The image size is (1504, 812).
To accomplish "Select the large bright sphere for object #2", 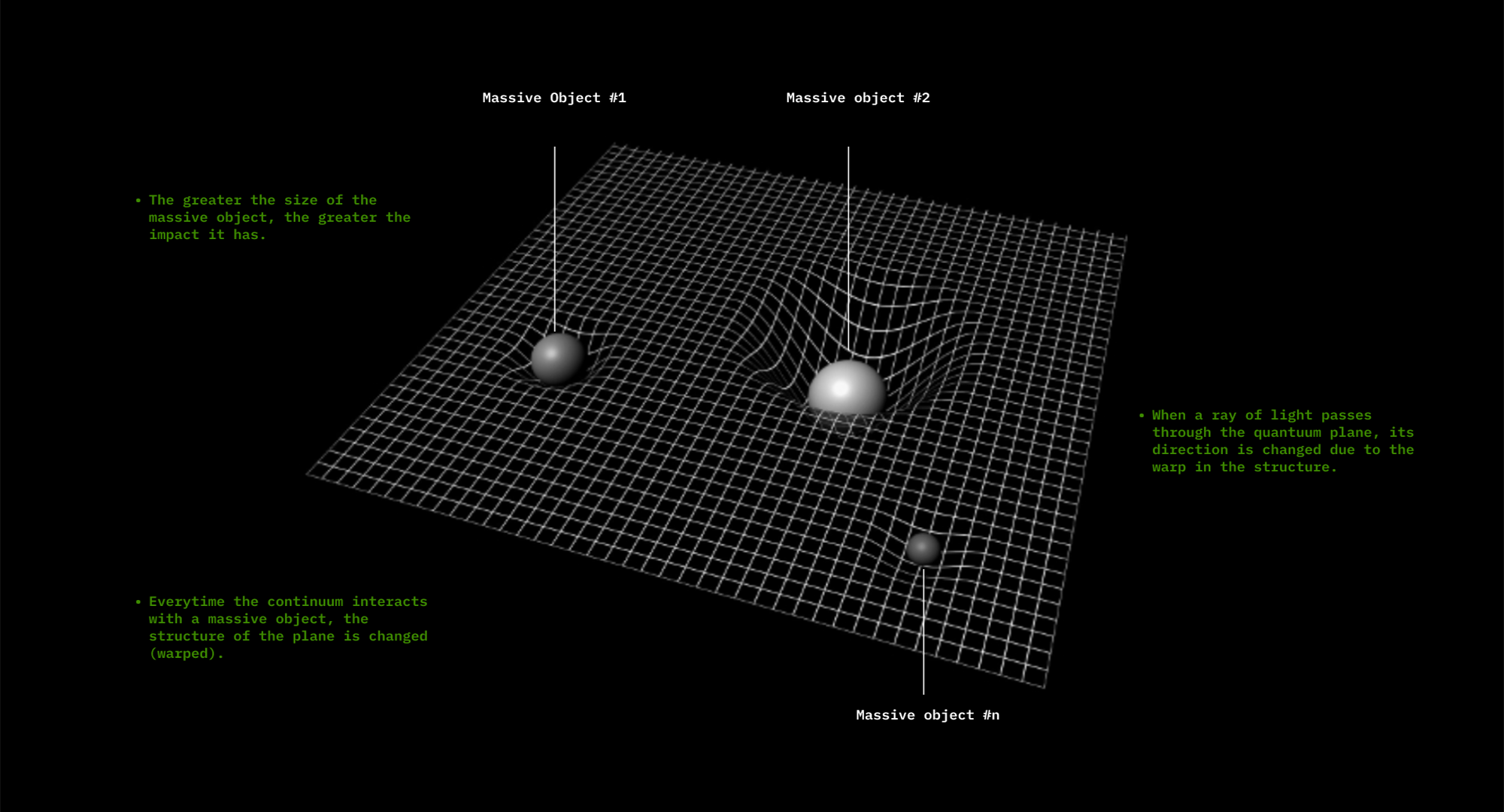I will [847, 389].
